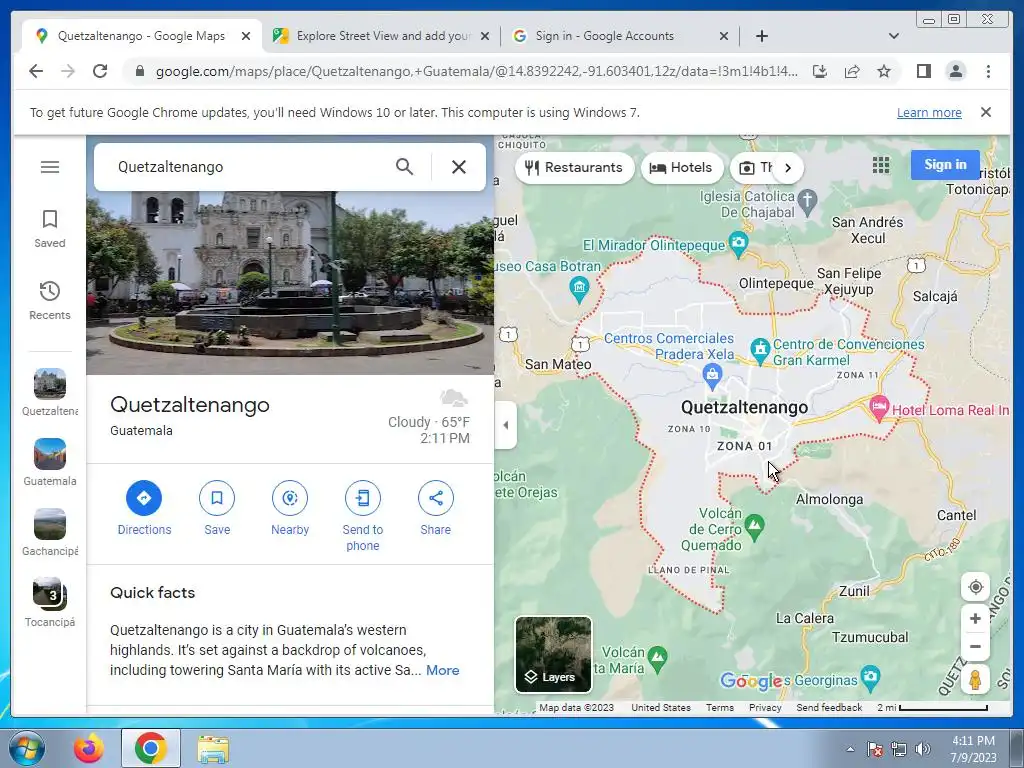This screenshot has width=1024, height=768.
Task: Click the Quetzaltenango place photo
Action: tap(290, 282)
